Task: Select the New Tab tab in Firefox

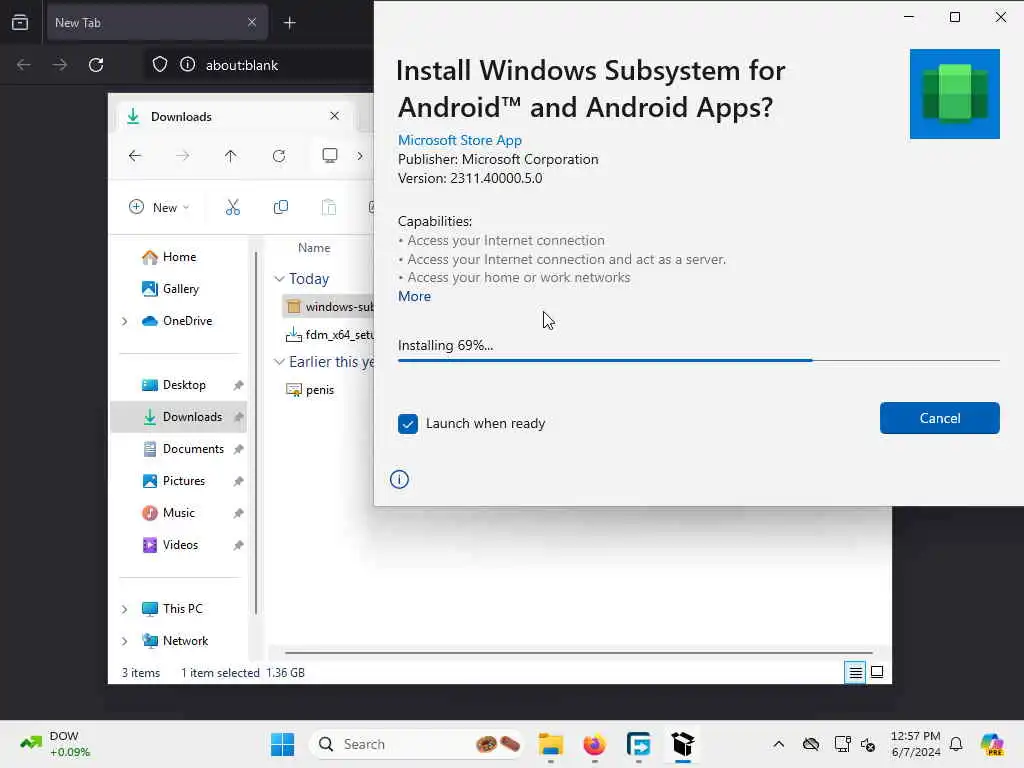Action: tap(157, 23)
